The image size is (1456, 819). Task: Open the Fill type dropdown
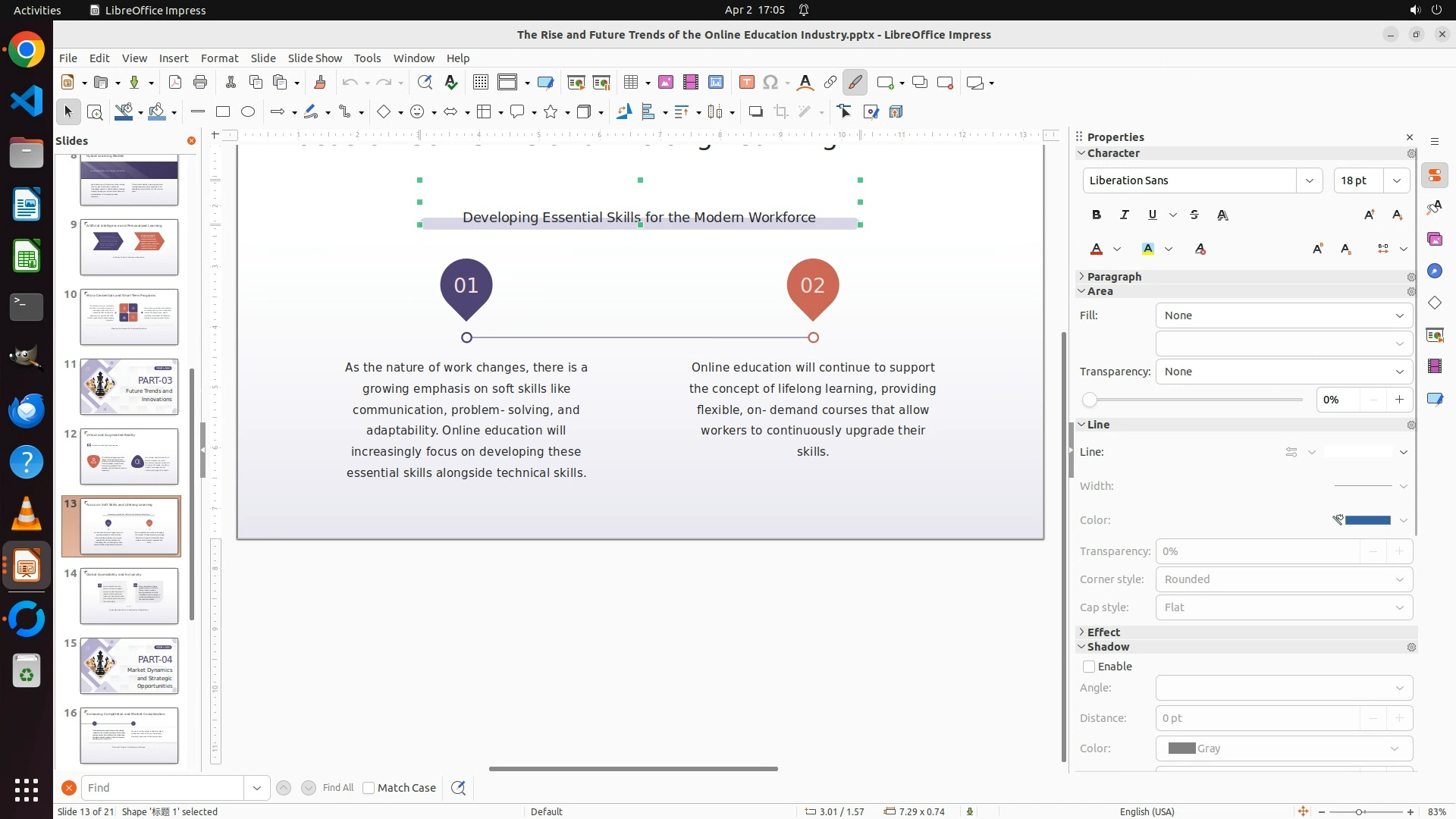(x=1284, y=315)
